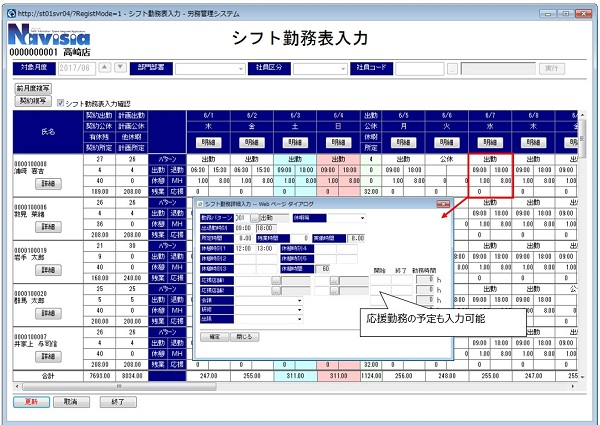Open second lookup '...' on 応援店舗1 row
The height and width of the screenshot is (425, 600).
tap(334, 280)
